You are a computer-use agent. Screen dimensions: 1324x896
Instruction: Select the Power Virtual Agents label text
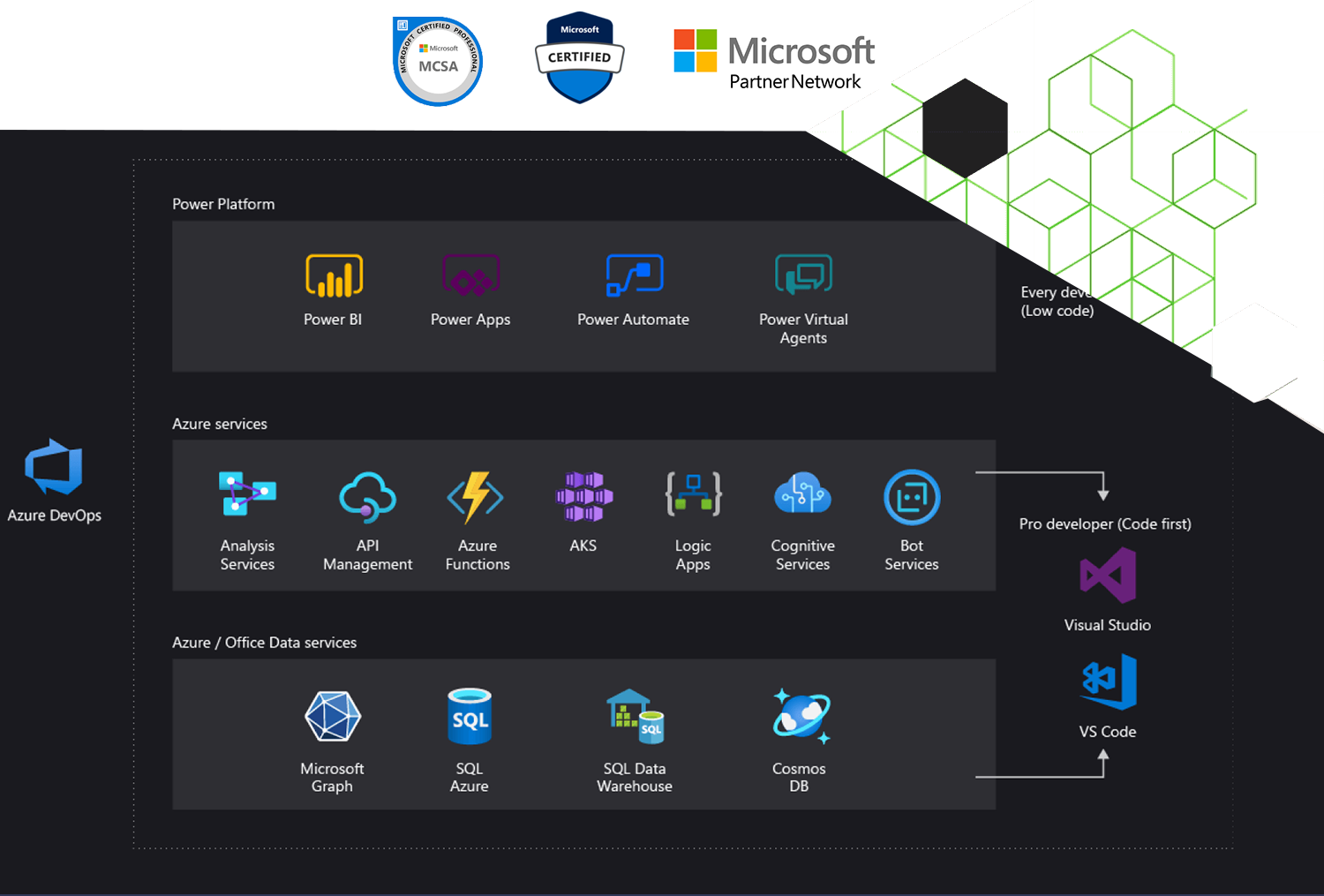click(x=803, y=328)
